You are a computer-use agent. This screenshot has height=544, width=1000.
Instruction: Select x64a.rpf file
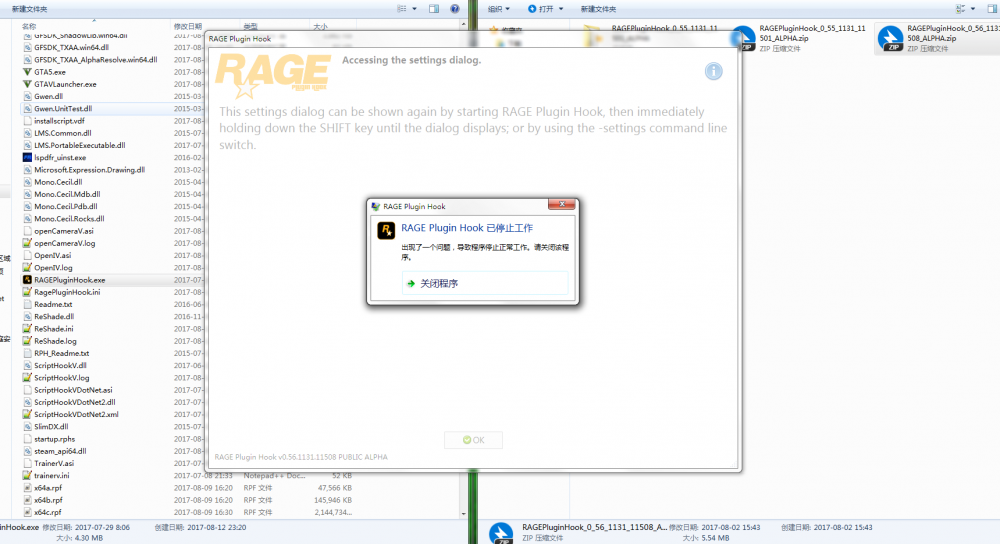pos(48,488)
